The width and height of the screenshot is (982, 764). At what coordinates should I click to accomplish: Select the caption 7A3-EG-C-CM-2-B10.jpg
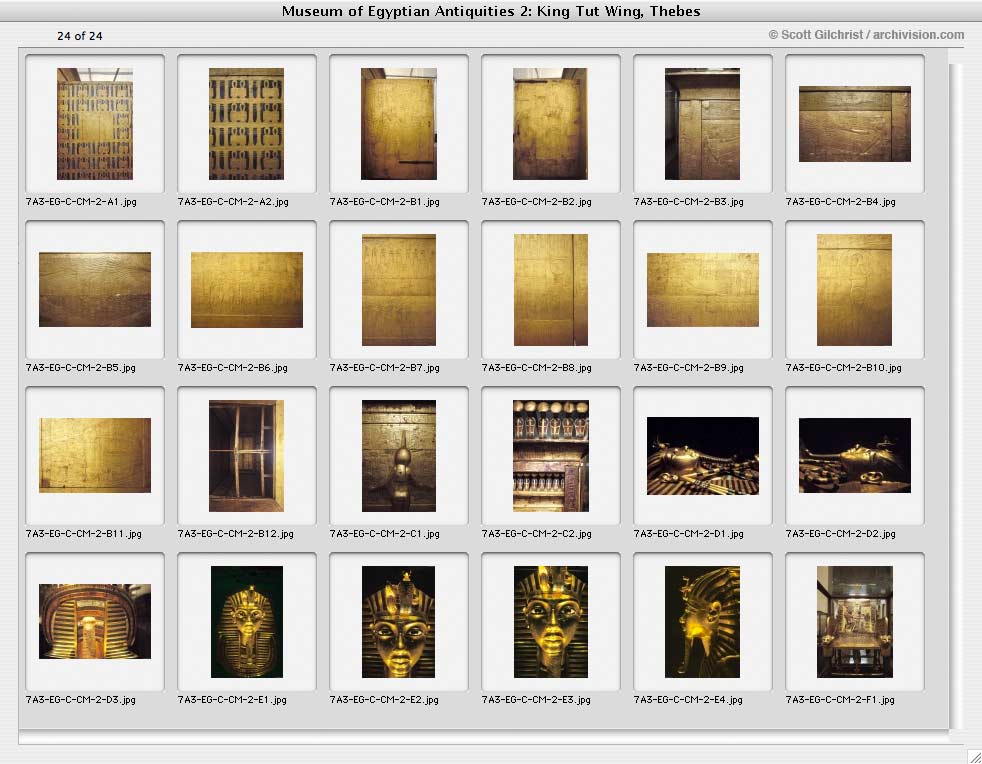pyautogui.click(x=844, y=368)
